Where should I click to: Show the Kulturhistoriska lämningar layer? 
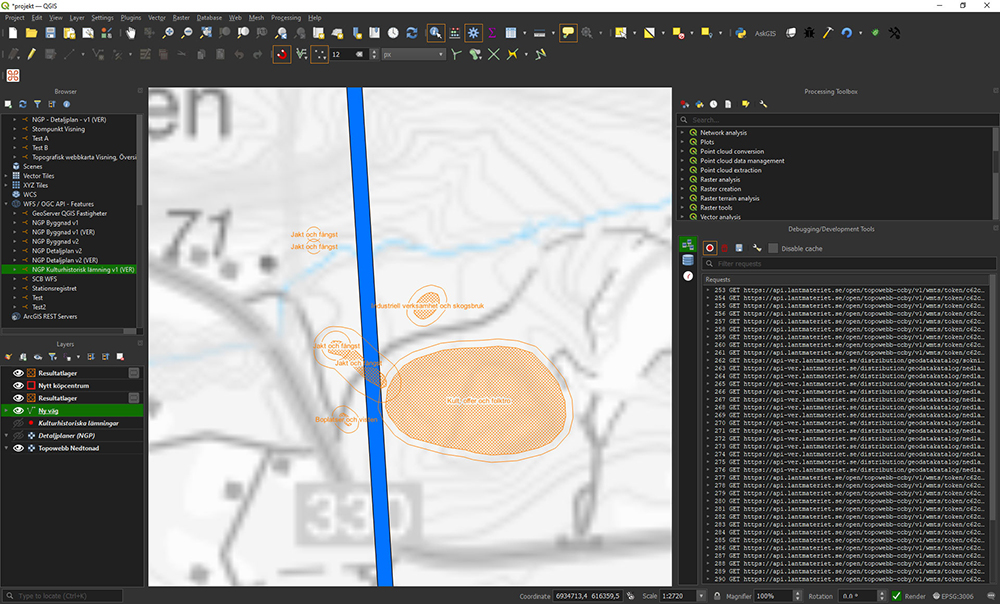[x=18, y=423]
